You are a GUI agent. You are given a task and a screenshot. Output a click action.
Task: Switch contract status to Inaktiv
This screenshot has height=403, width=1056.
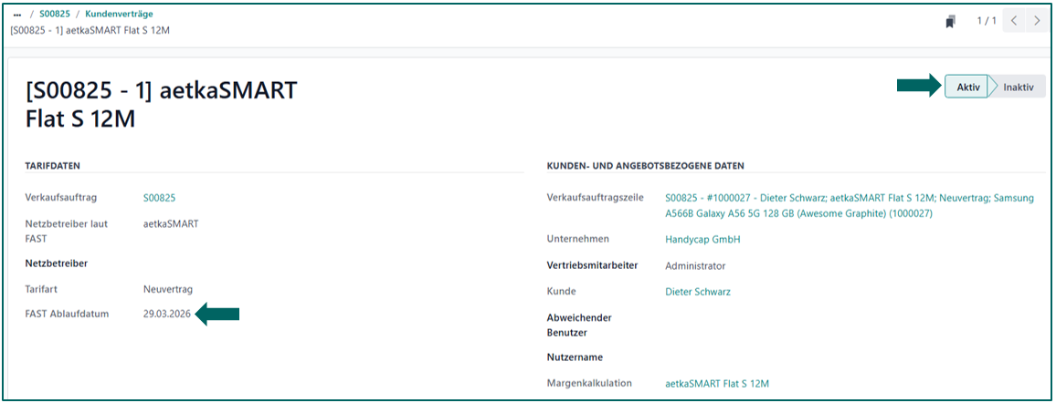point(1018,87)
